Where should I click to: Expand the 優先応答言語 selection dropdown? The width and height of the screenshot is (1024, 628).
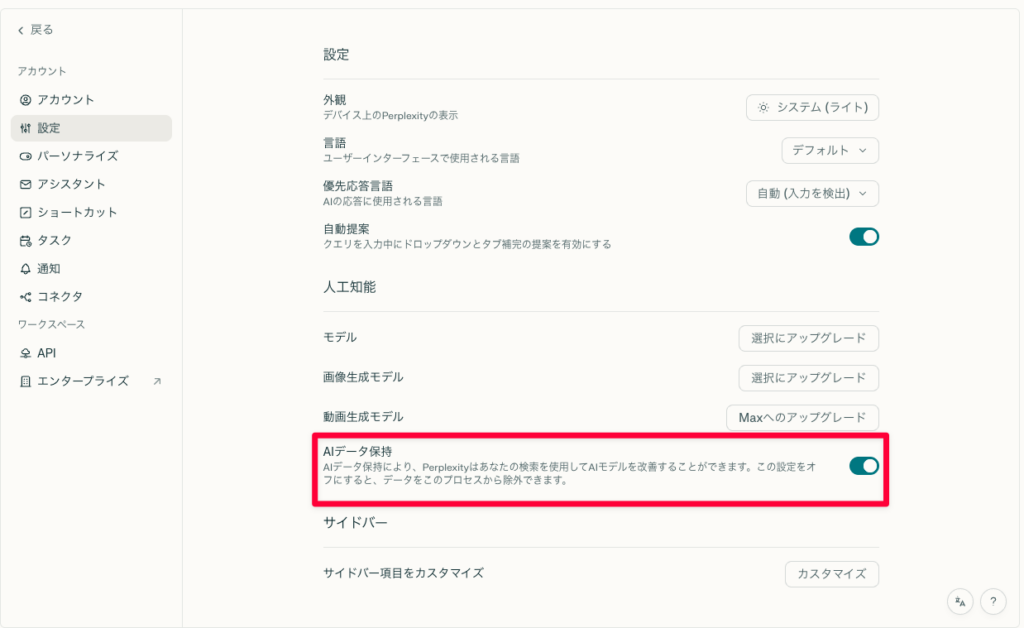(812, 194)
